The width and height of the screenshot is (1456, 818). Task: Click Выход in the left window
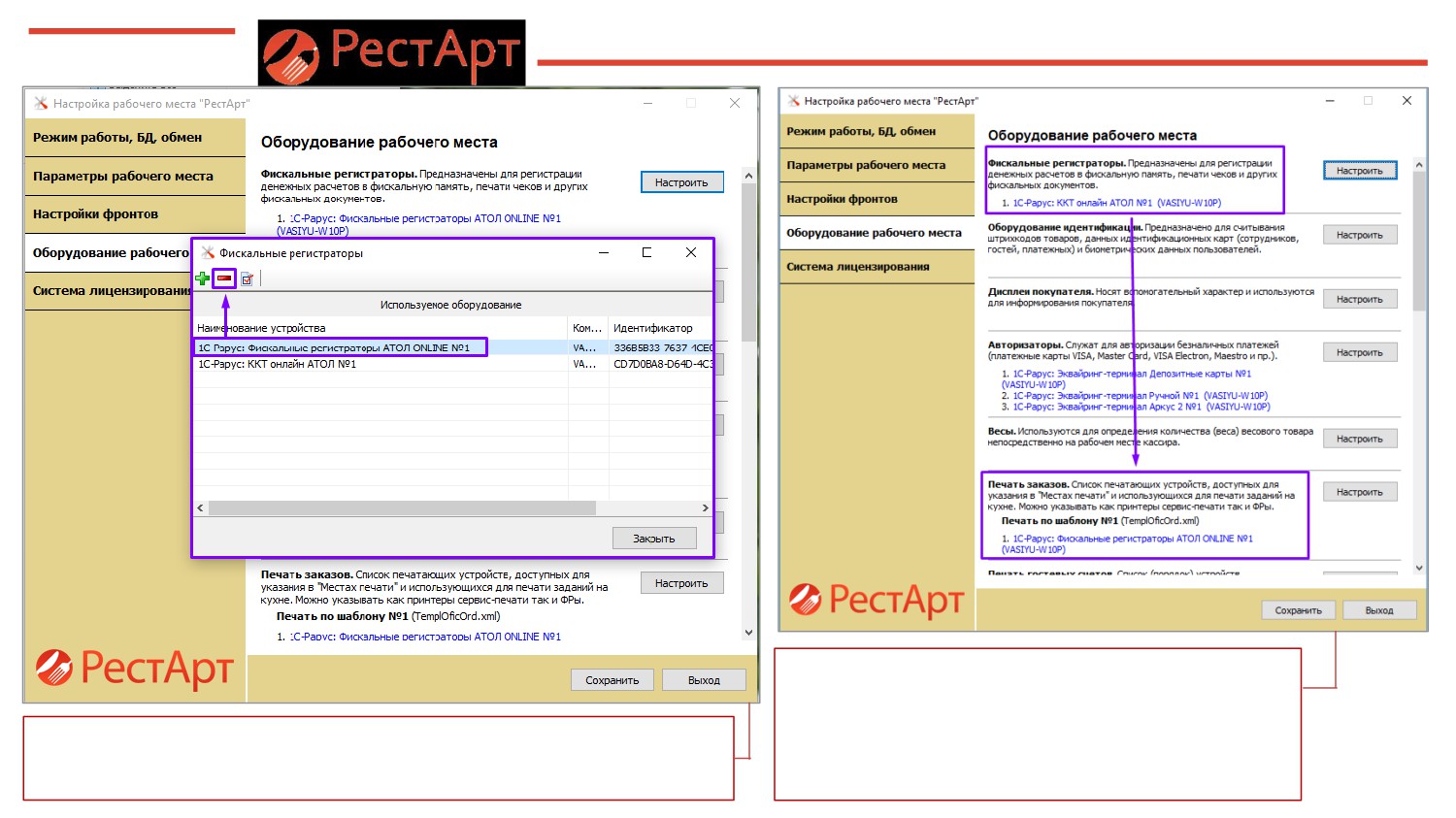pos(704,680)
